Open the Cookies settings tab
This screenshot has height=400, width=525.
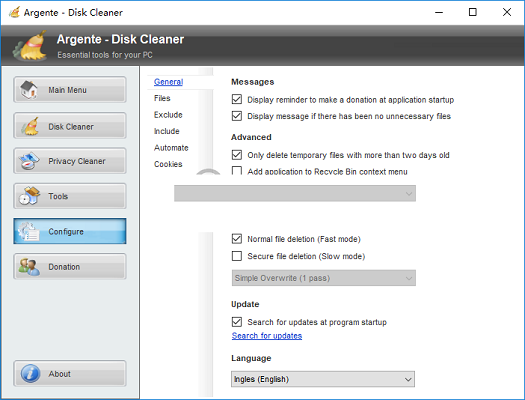point(168,164)
